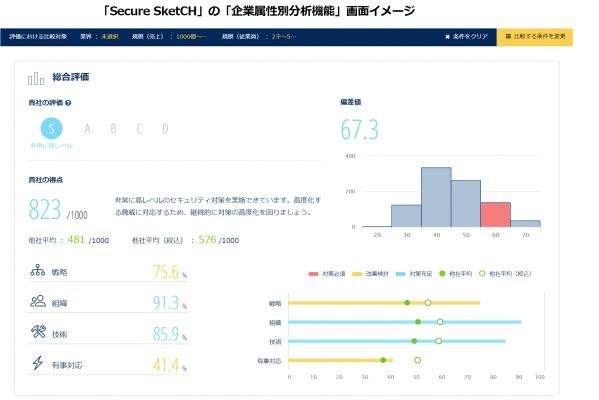This screenshot has height=400, width=599.
Task: Click the yellow 比較する条件を変更 button
Action: [x=534, y=37]
